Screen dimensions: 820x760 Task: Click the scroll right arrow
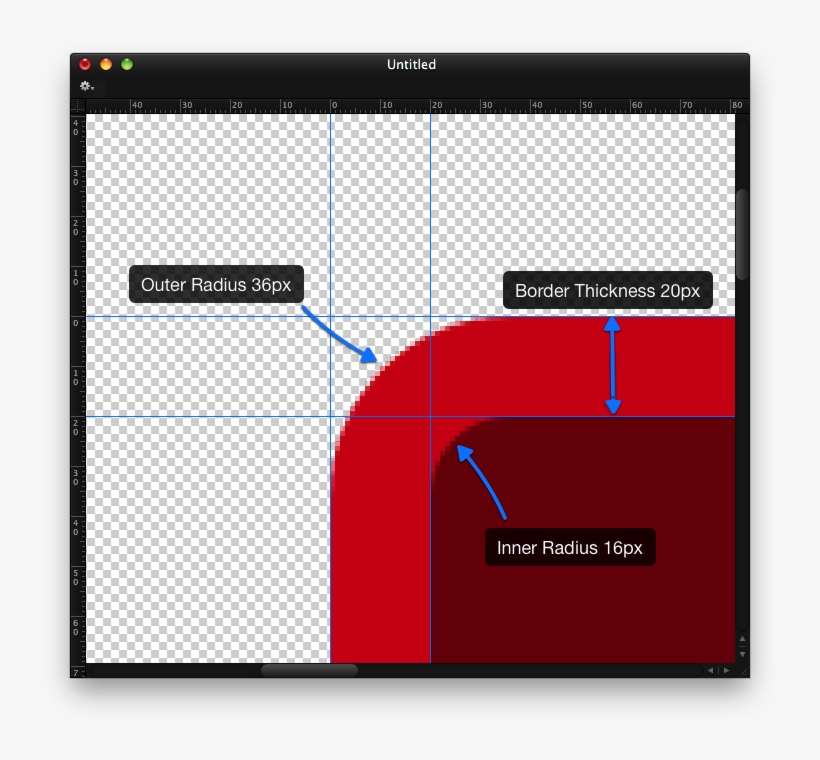pos(726,671)
